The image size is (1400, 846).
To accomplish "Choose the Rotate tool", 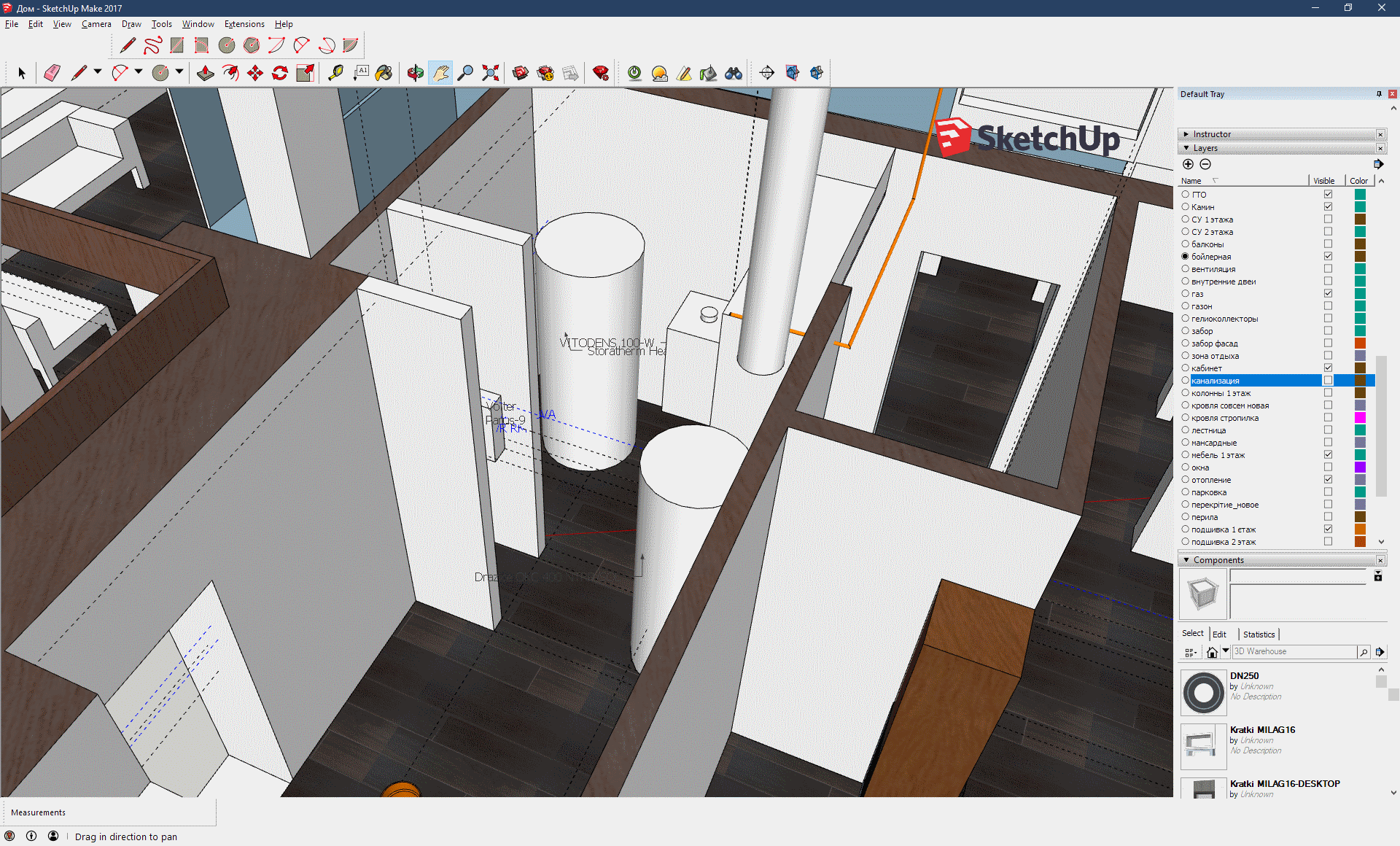I will (x=280, y=73).
